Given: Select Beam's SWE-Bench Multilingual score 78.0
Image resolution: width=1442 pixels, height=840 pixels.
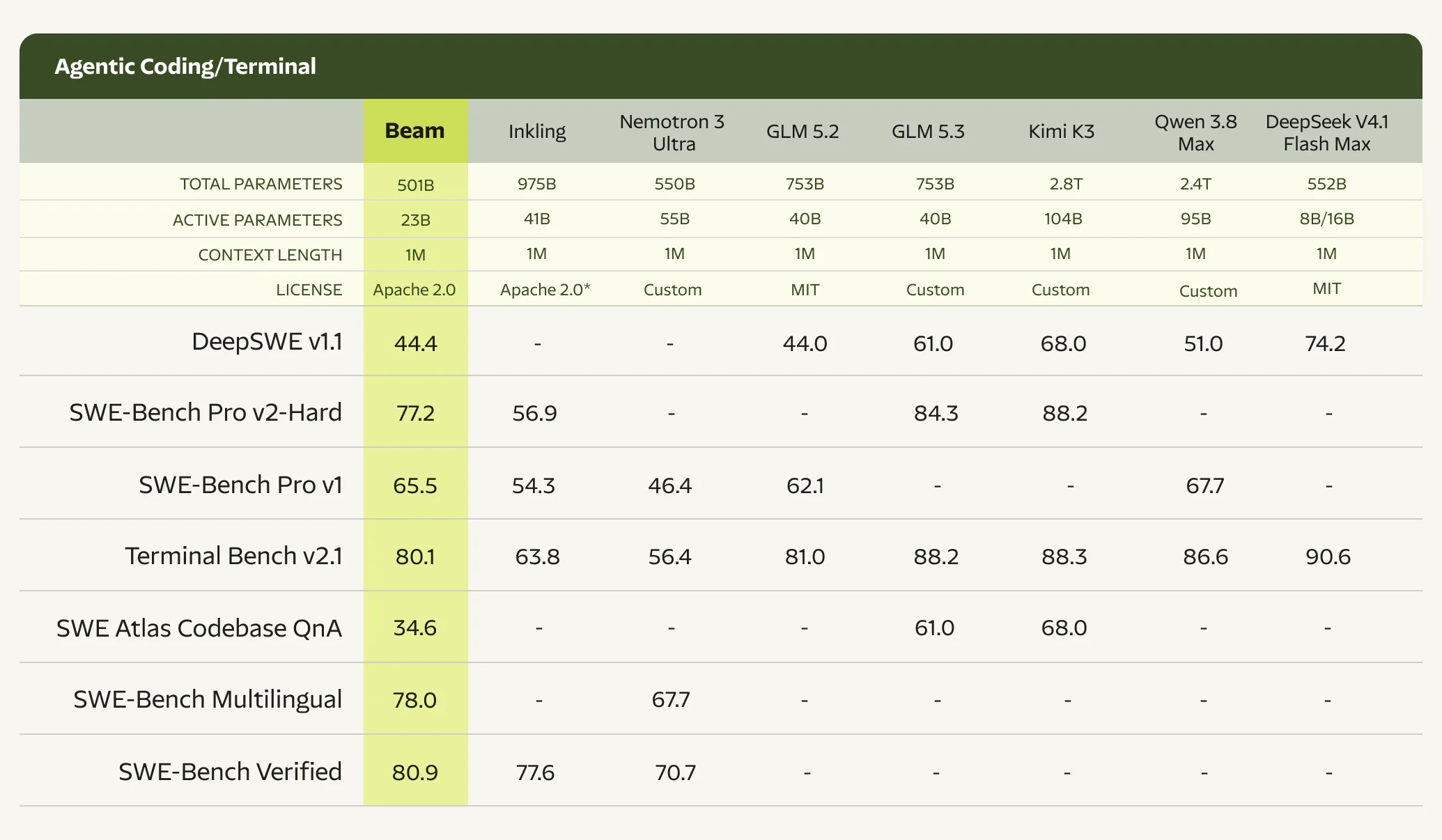Looking at the screenshot, I should (x=415, y=700).
